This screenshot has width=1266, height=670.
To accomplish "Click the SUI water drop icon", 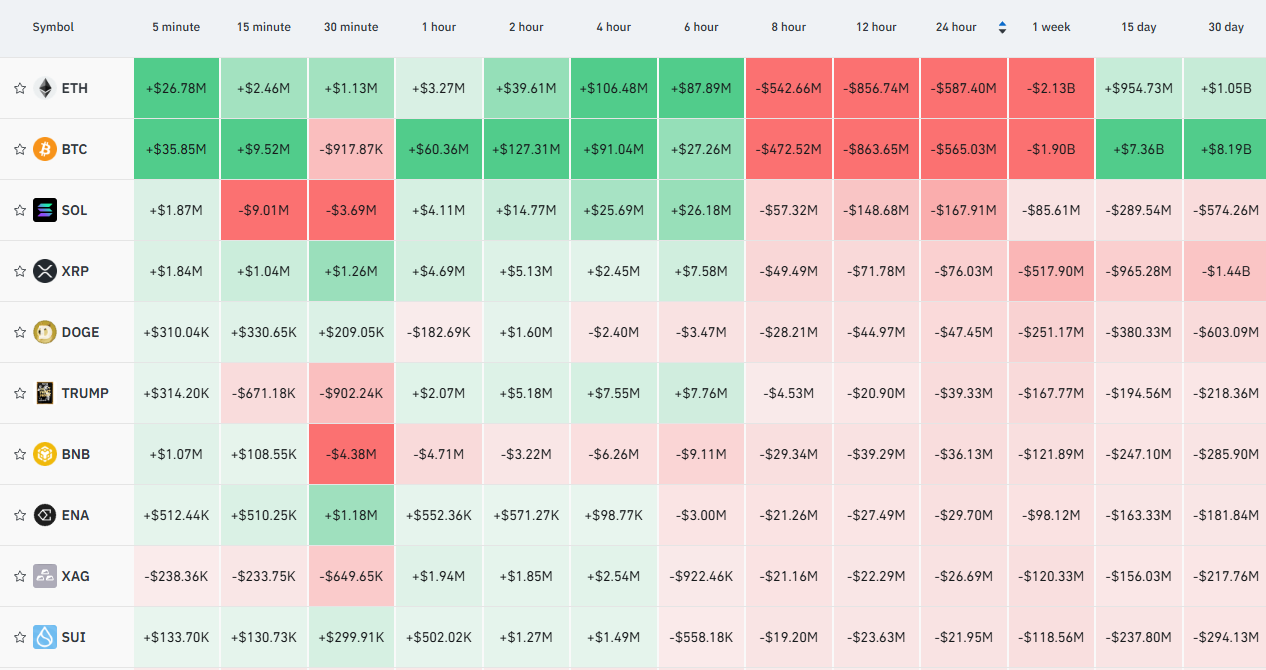I will pos(45,637).
